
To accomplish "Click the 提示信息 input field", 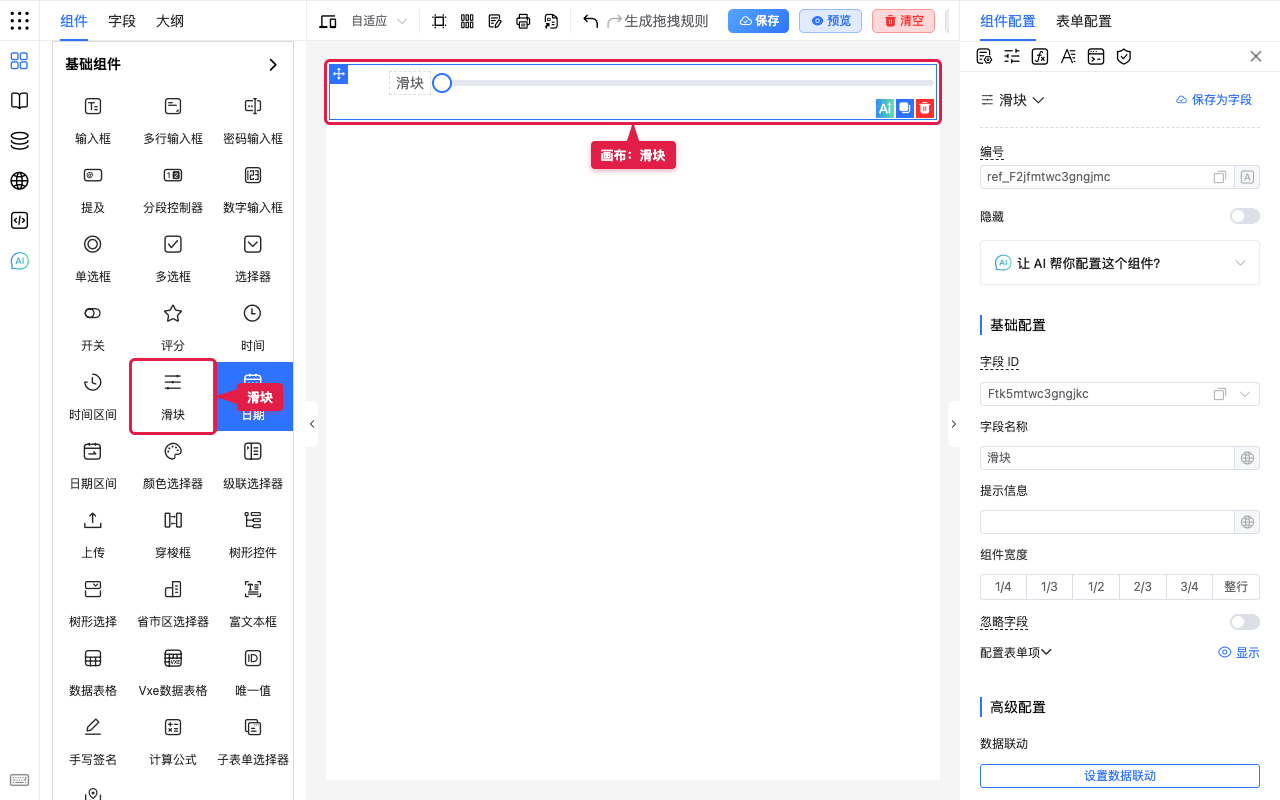I will coord(1108,522).
